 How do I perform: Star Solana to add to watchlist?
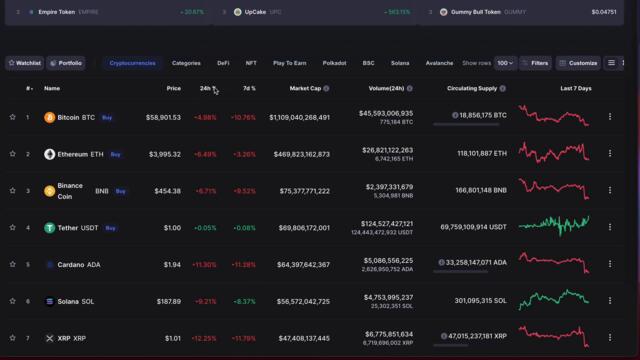click(x=13, y=301)
